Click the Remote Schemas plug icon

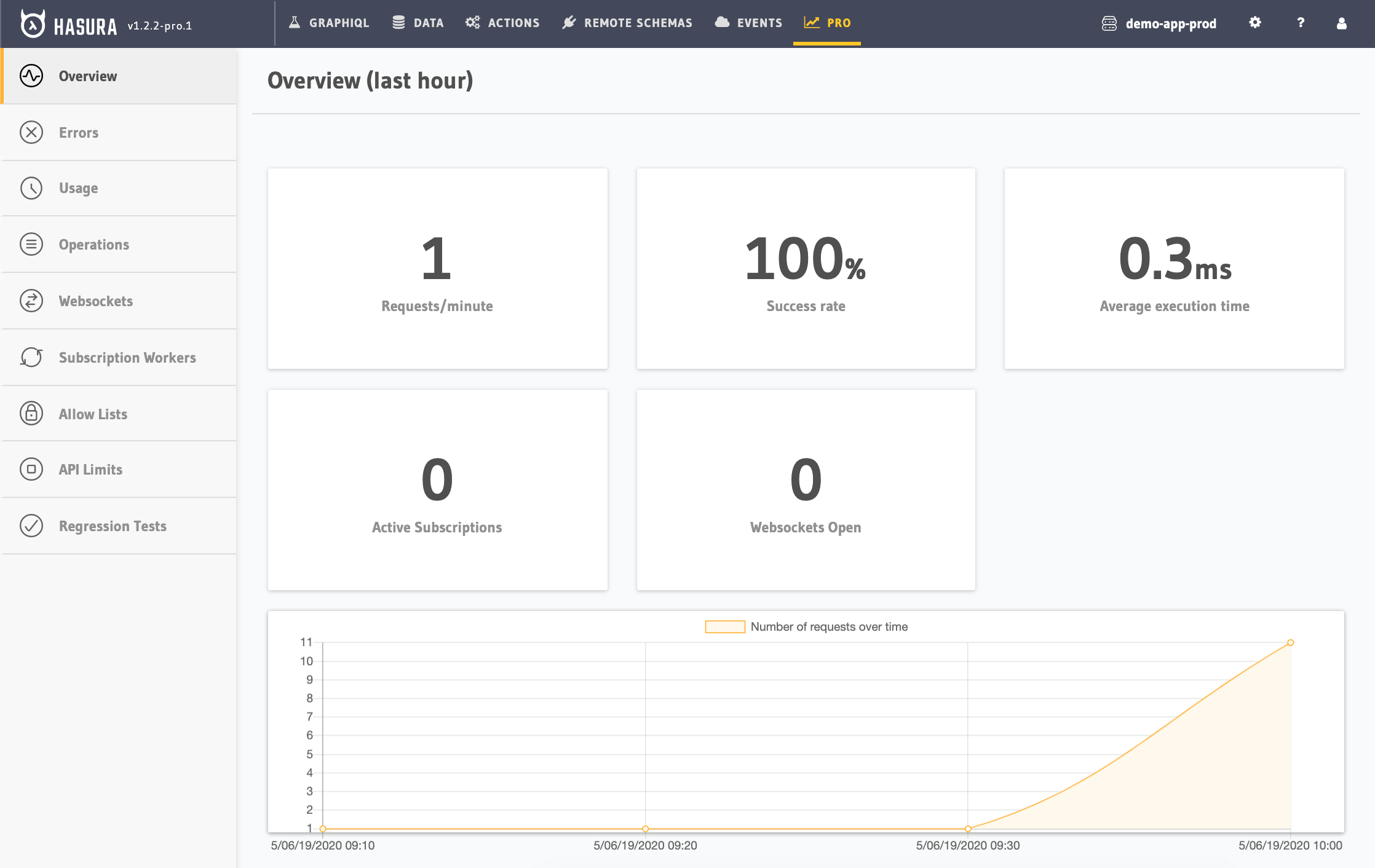point(569,23)
